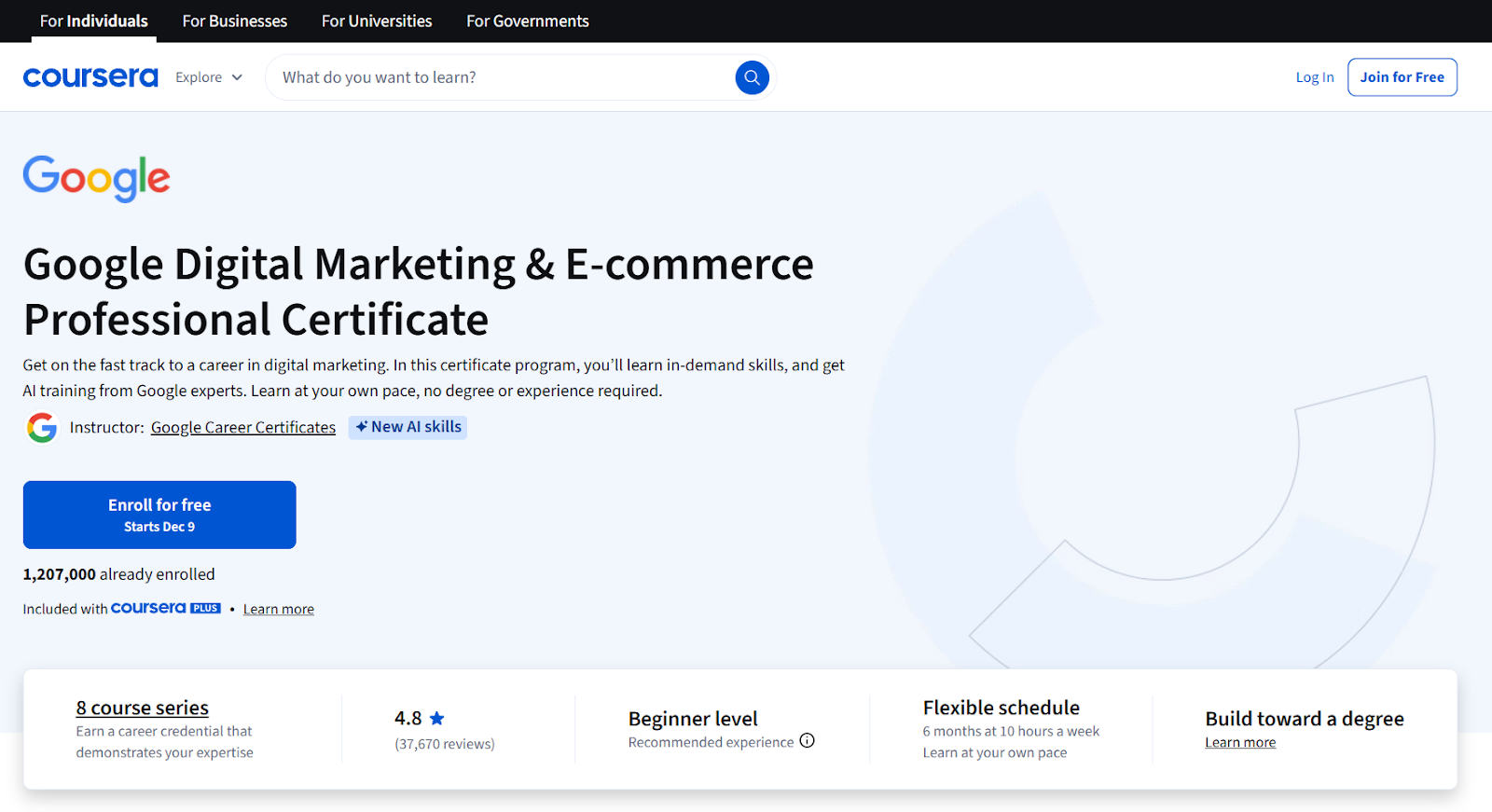Click the Flexible schedule heading
The width and height of the screenshot is (1492, 812).
[x=1001, y=708]
